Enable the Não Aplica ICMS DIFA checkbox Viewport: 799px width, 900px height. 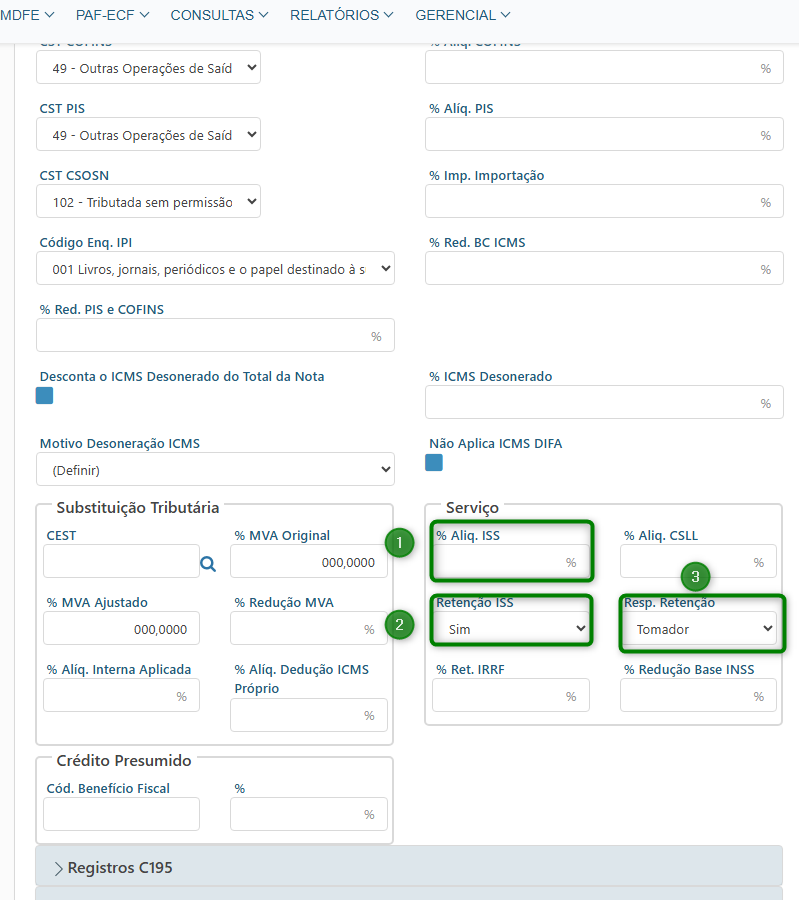pos(434,462)
